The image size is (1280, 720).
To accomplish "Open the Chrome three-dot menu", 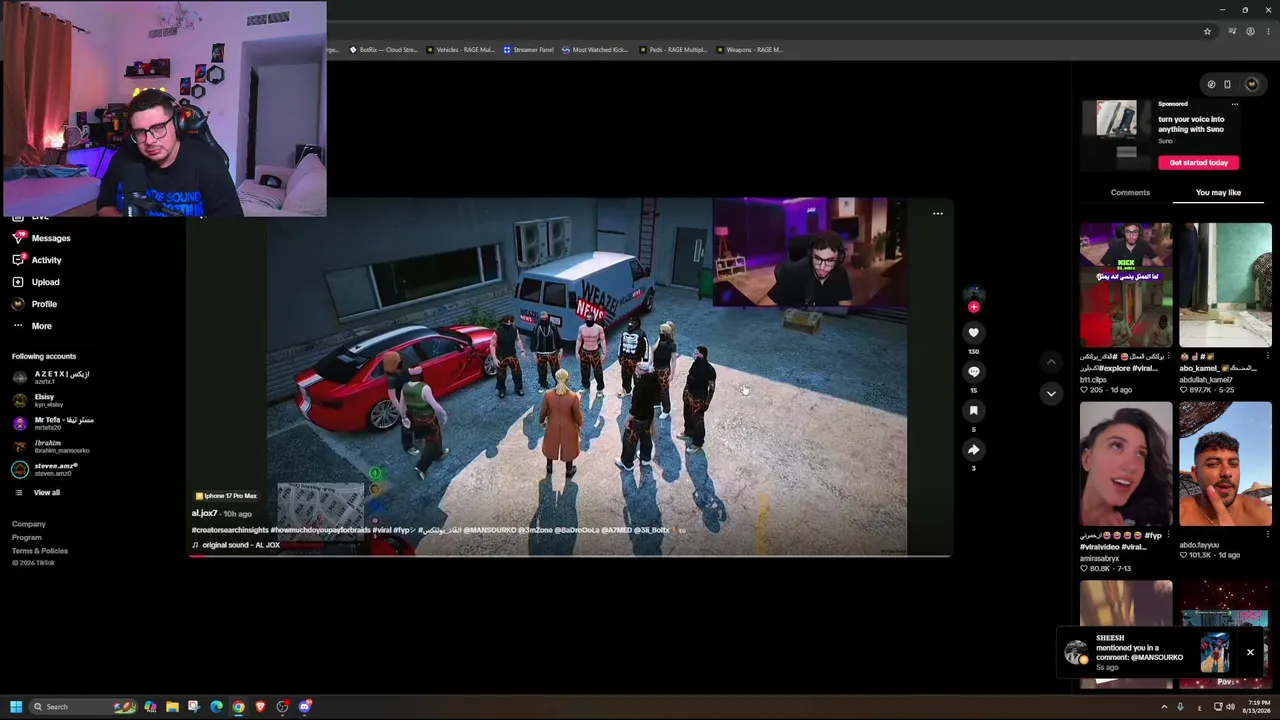I will coord(1268,31).
